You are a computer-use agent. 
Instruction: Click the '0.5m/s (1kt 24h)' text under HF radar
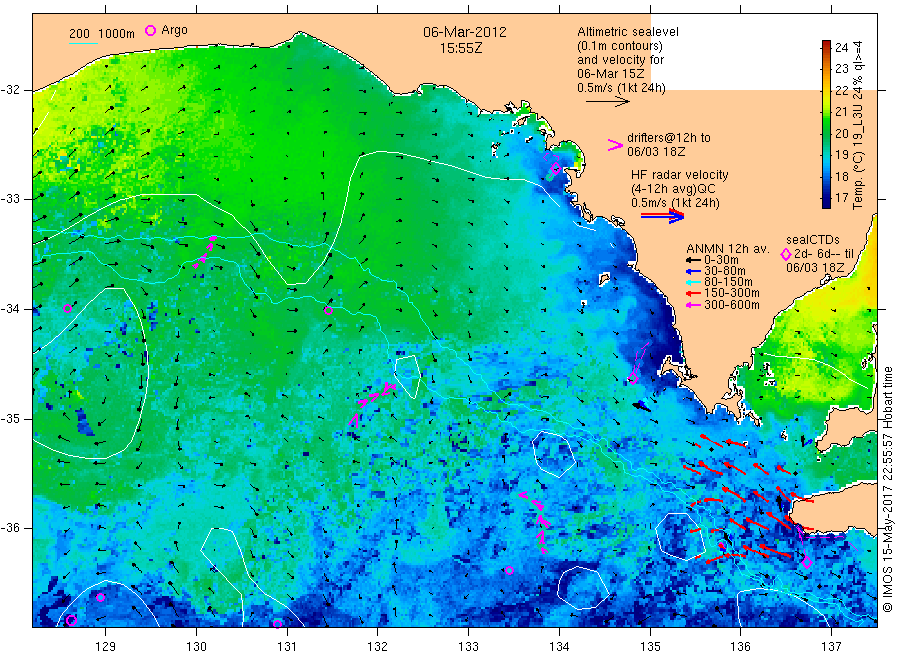(675, 203)
